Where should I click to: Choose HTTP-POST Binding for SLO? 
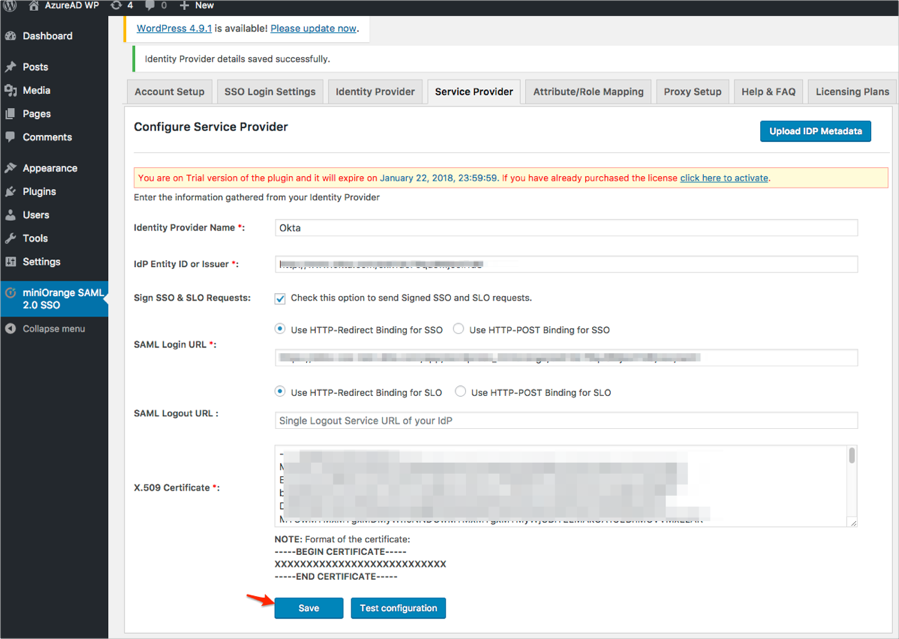click(x=461, y=392)
